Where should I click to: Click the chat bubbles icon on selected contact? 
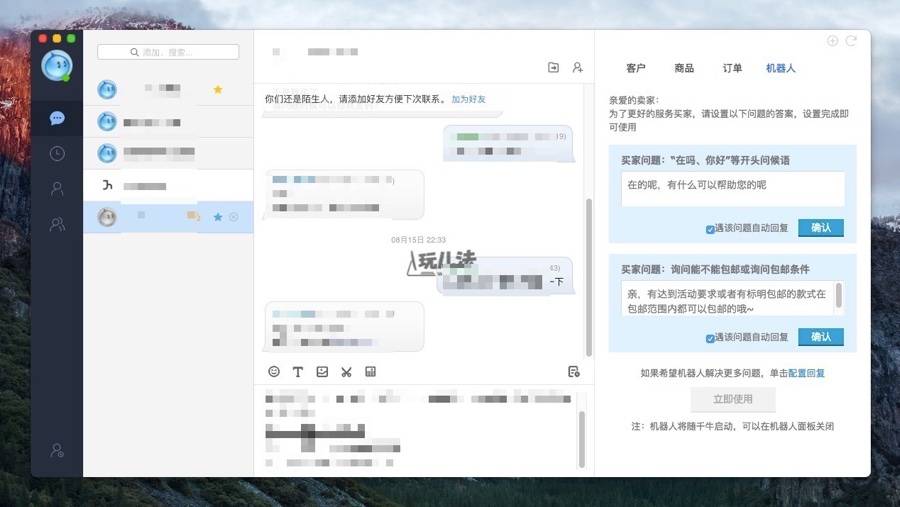coord(193,216)
